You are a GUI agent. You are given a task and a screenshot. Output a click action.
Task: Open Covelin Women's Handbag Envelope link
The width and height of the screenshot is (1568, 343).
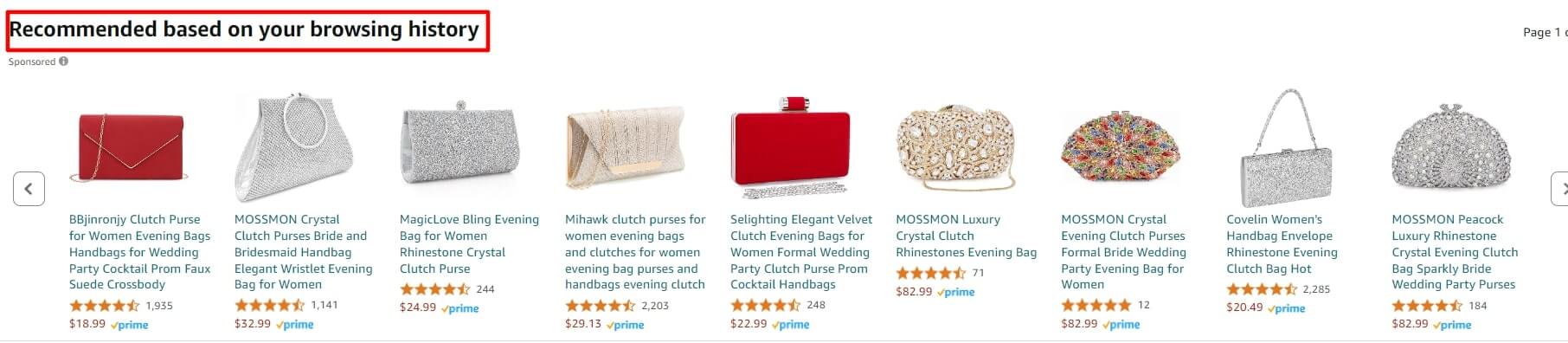point(1282,244)
